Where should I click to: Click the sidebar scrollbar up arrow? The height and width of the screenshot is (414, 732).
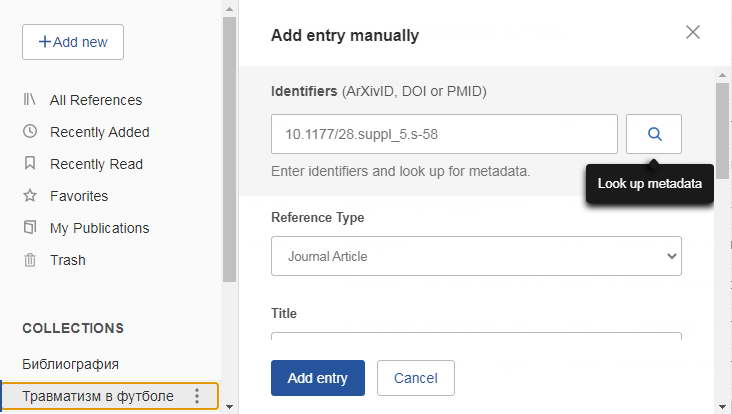[x=229, y=8]
